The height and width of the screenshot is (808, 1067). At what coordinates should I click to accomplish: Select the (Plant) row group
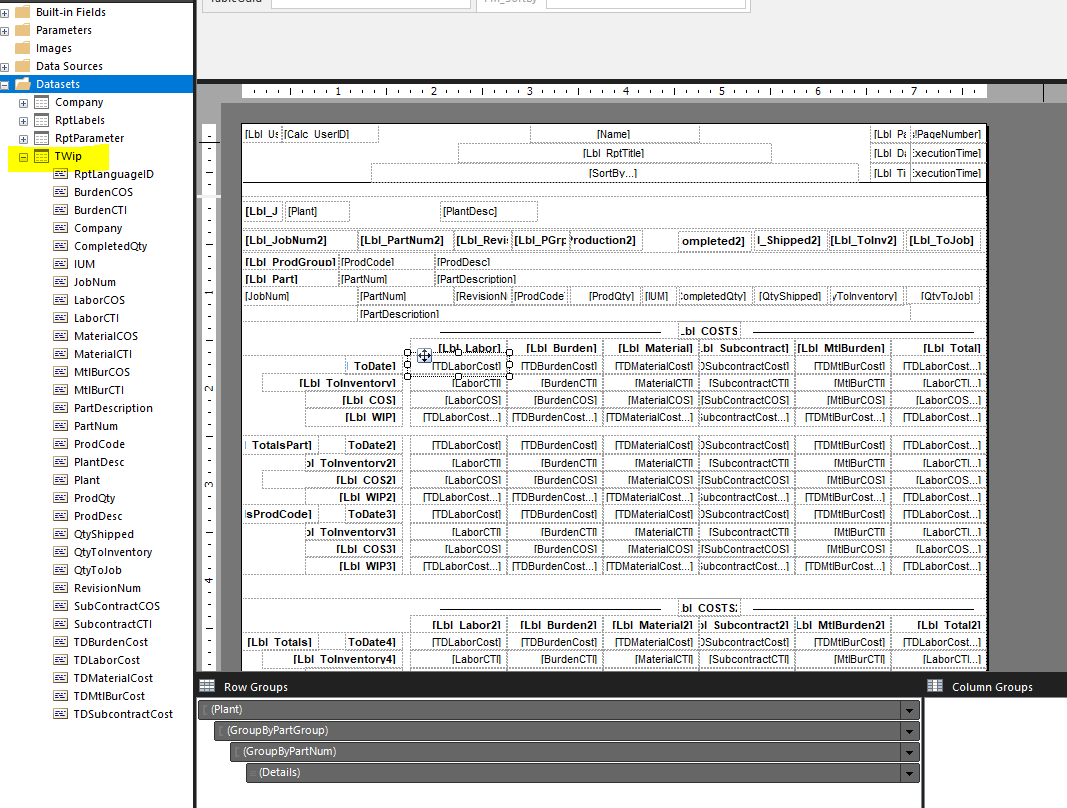(x=559, y=710)
